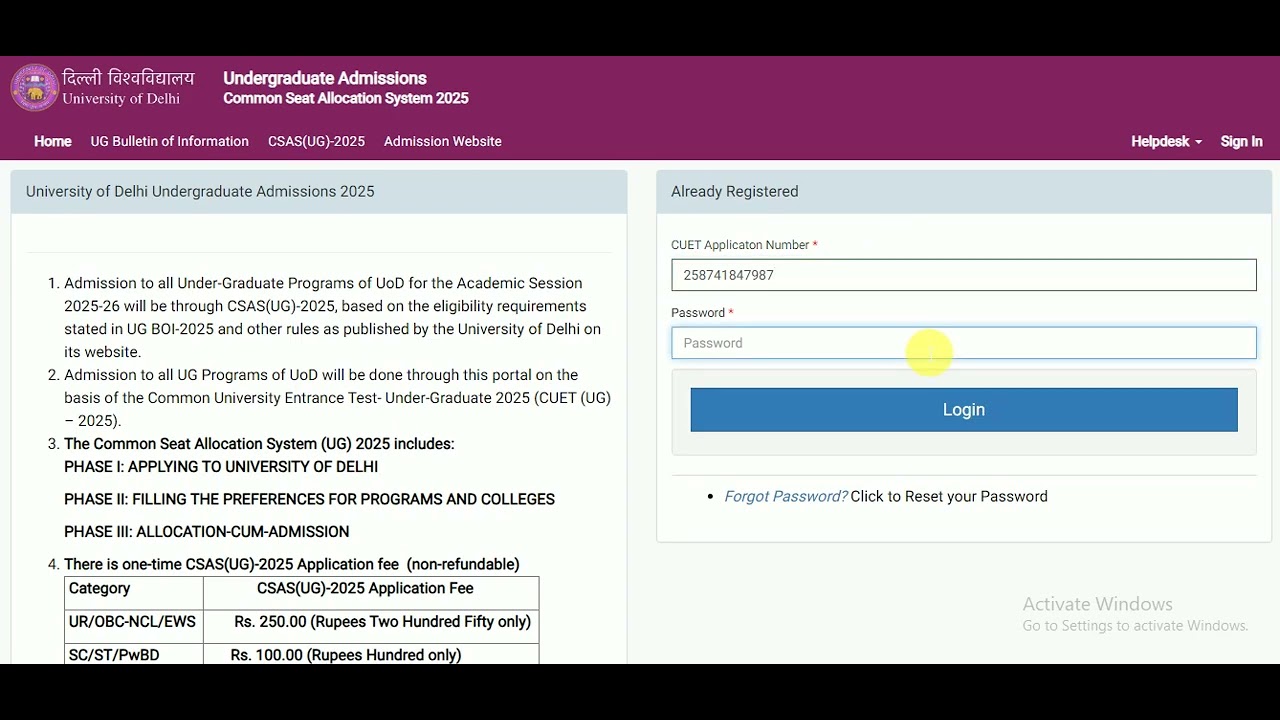1280x720 pixels.
Task: Click the Common Seat Allocation System 2025 subtitle
Action: [x=346, y=98]
